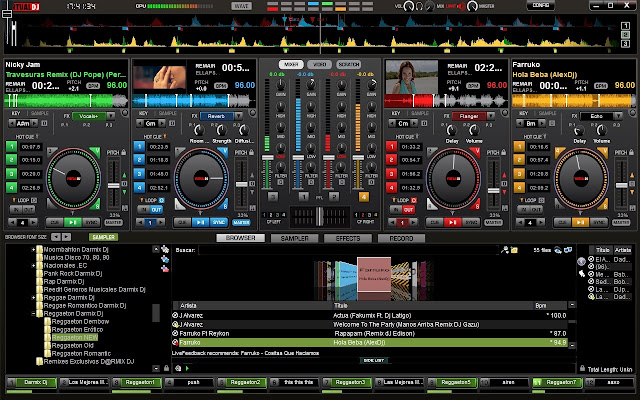This screenshot has width=640, height=400.
Task: Click the search options icon next to Buscar
Action: click(505, 250)
